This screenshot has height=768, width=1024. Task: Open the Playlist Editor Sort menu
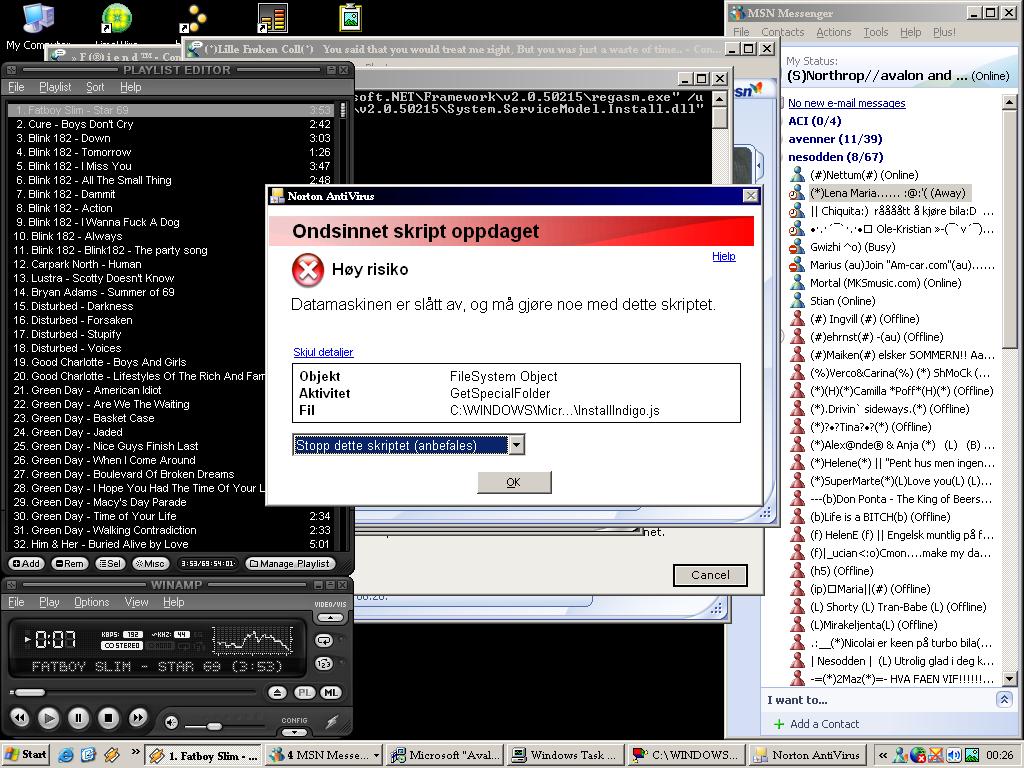[x=95, y=87]
